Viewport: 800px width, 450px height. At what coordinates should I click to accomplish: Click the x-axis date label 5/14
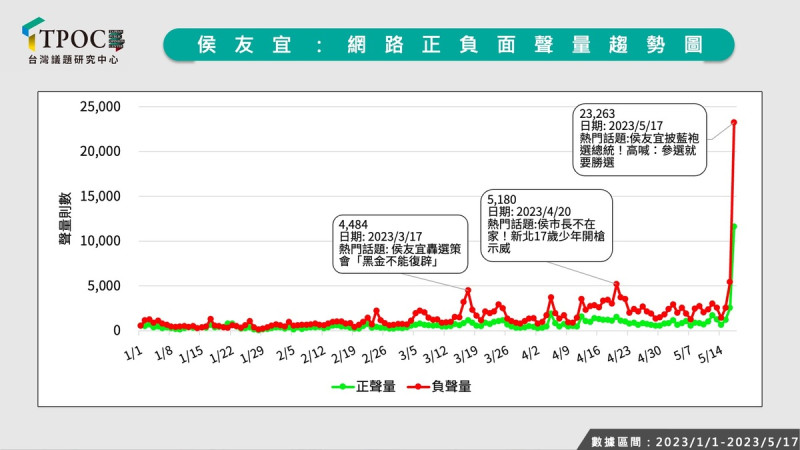pyautogui.click(x=711, y=355)
